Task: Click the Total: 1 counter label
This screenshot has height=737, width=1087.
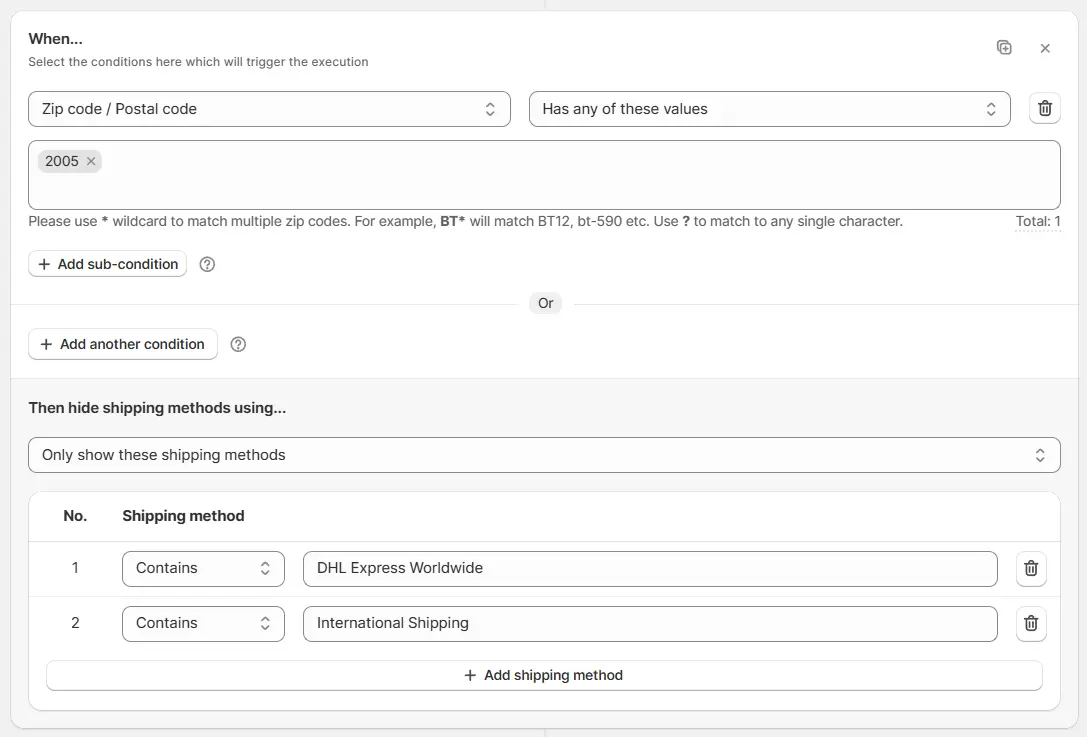Action: click(1038, 222)
